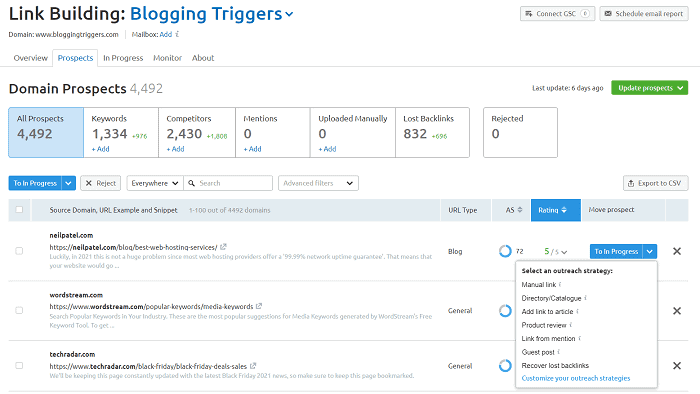
Task: Open the About tab
Action: point(203,58)
